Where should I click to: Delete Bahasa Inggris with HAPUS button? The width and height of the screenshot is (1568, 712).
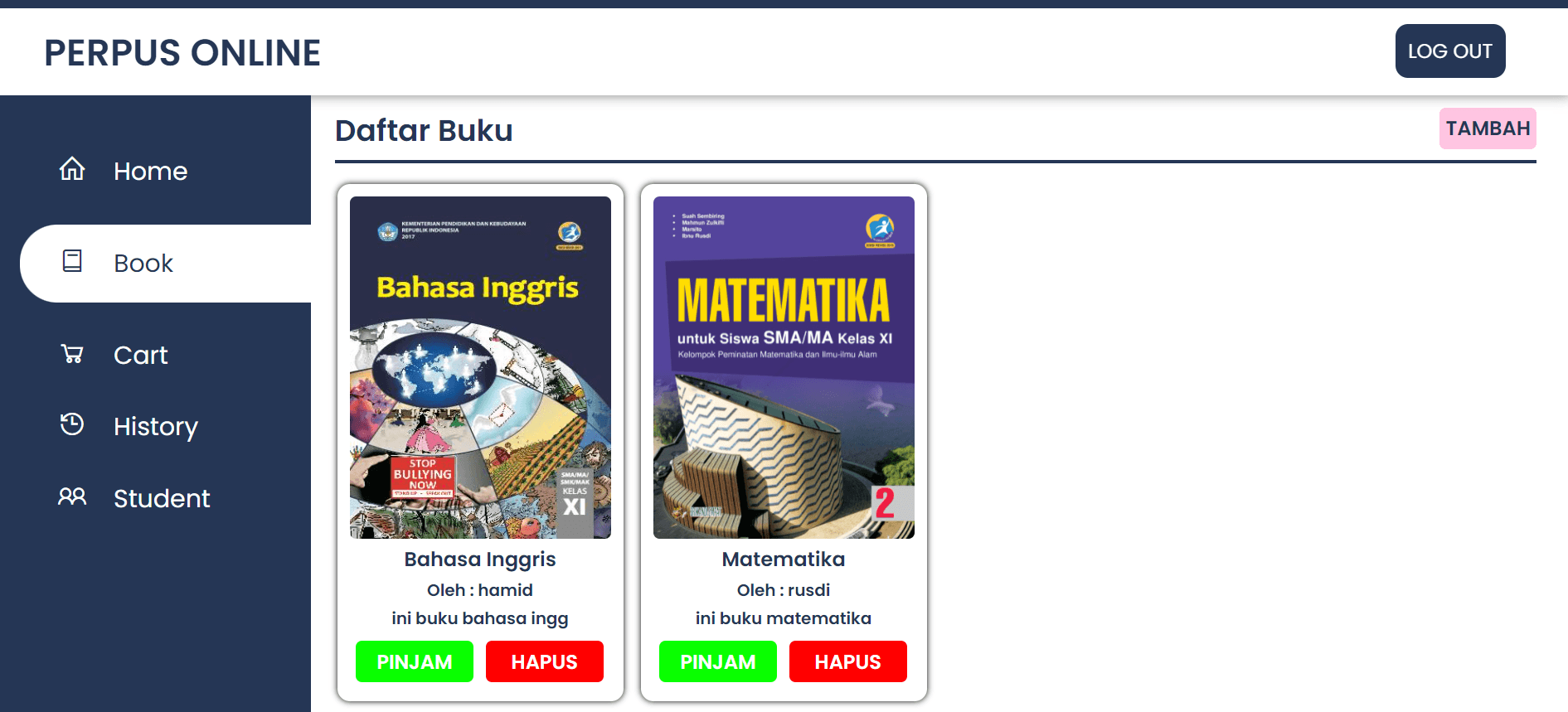tap(545, 661)
